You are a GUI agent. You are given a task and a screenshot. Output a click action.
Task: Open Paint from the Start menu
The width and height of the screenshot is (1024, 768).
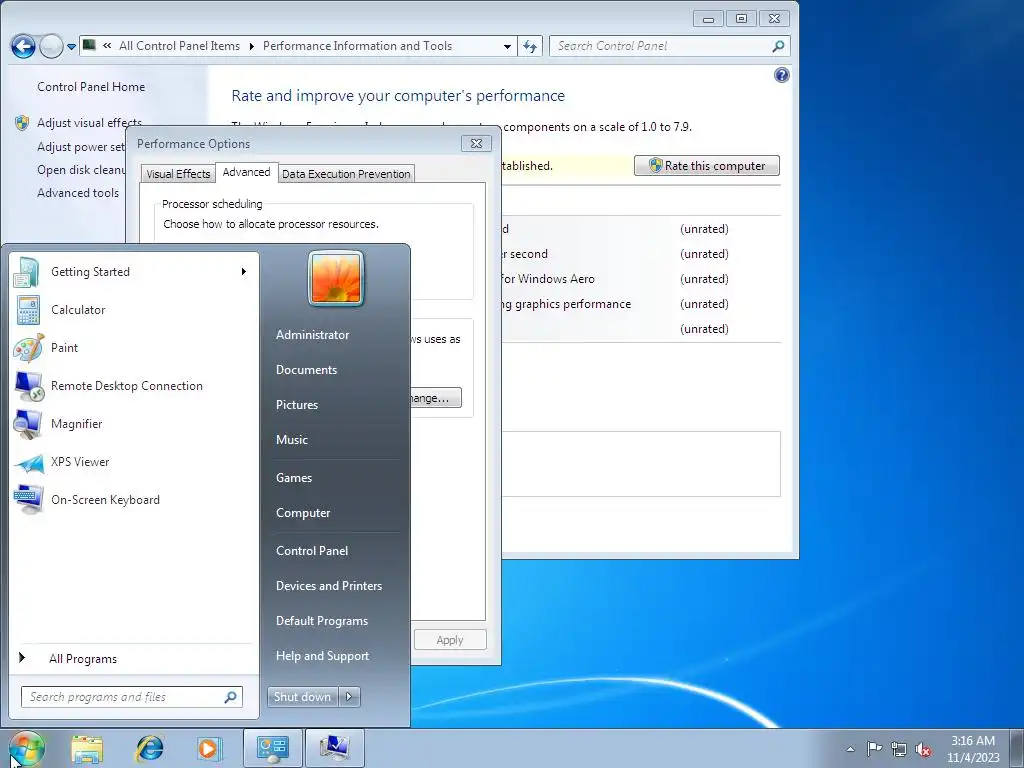(x=134, y=347)
